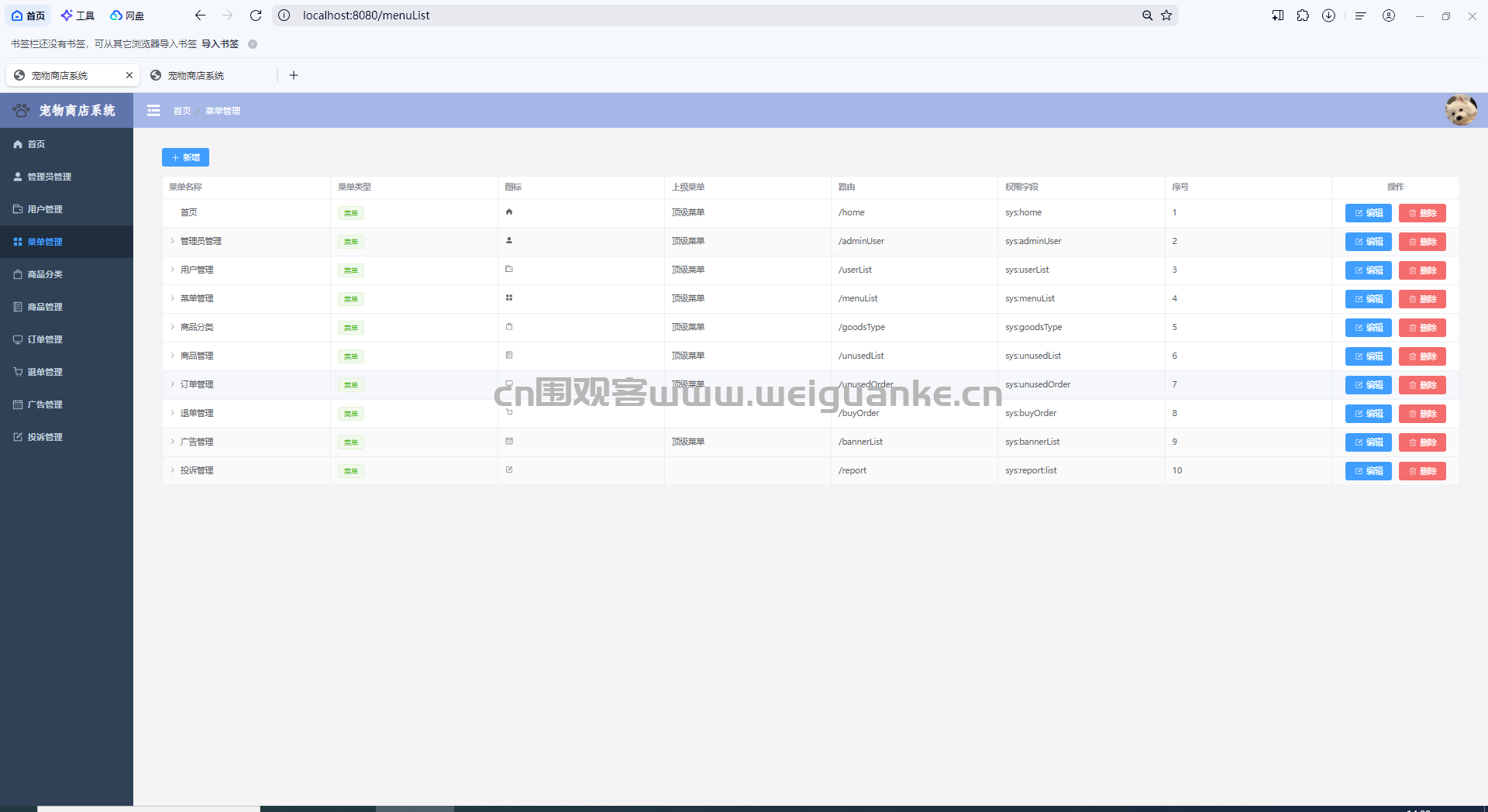Open the browser profile account icon
1488x812 pixels.
click(x=1389, y=15)
